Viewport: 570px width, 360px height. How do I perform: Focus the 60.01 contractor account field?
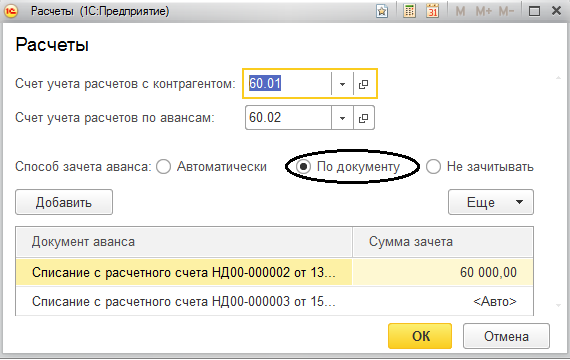(289, 84)
